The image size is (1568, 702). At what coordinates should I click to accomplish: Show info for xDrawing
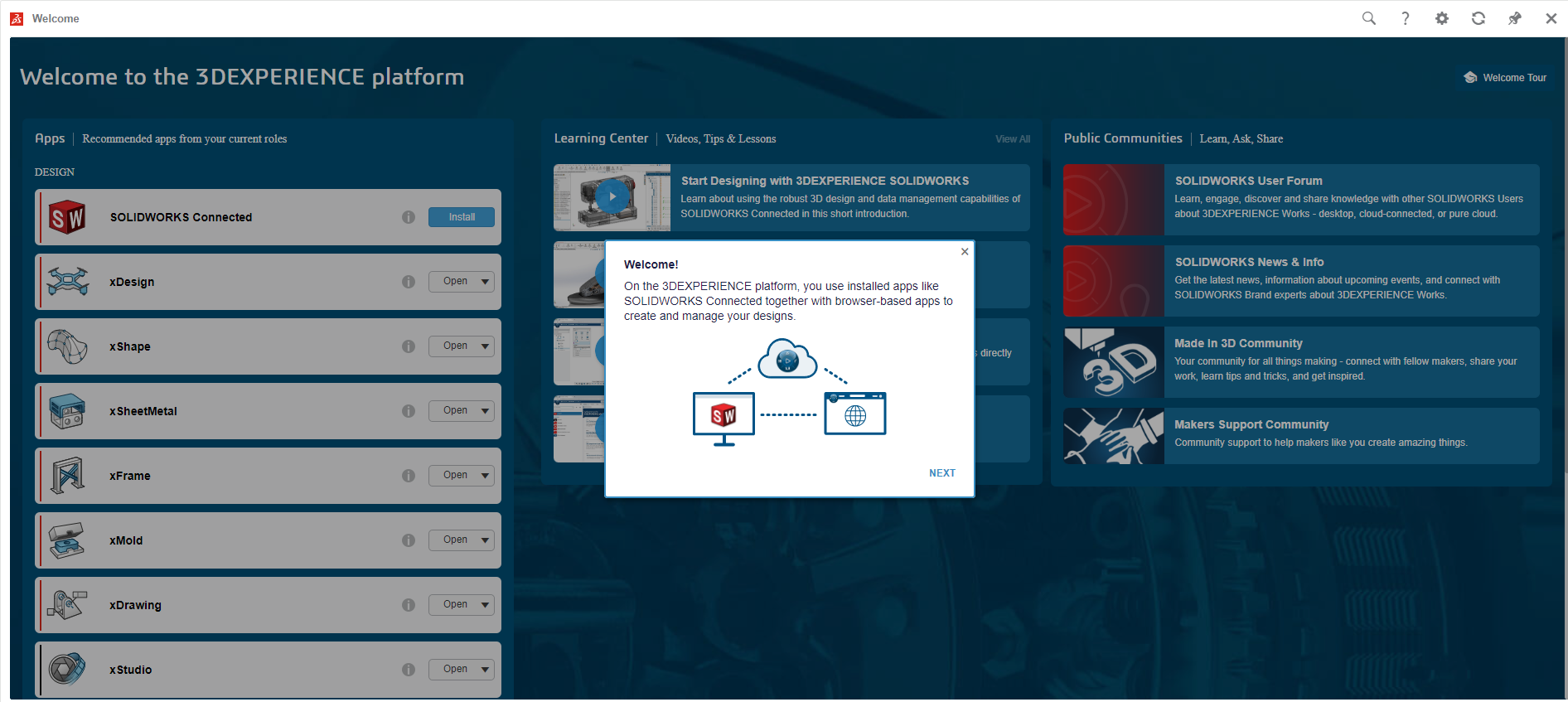tap(409, 605)
